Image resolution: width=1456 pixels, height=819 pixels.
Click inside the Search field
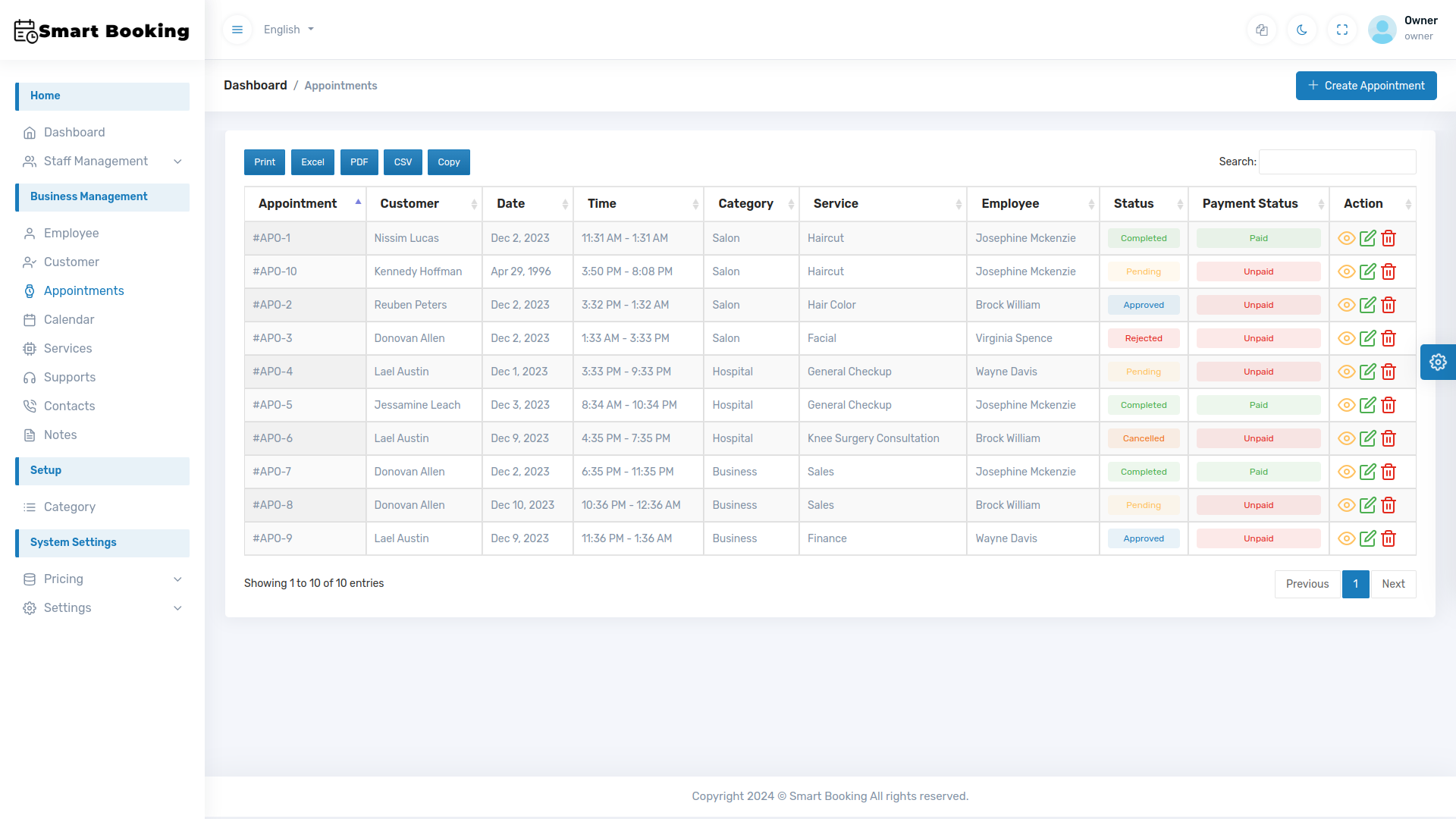click(x=1337, y=162)
